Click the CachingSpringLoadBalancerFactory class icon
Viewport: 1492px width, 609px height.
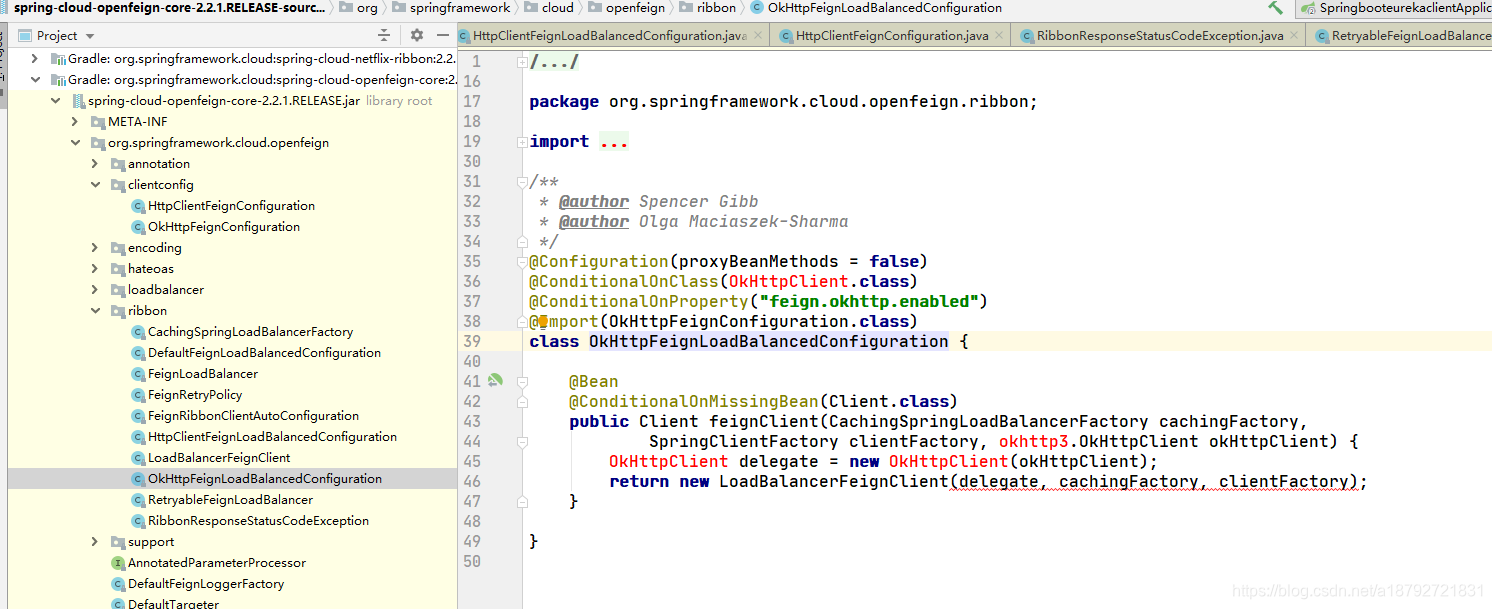point(139,332)
